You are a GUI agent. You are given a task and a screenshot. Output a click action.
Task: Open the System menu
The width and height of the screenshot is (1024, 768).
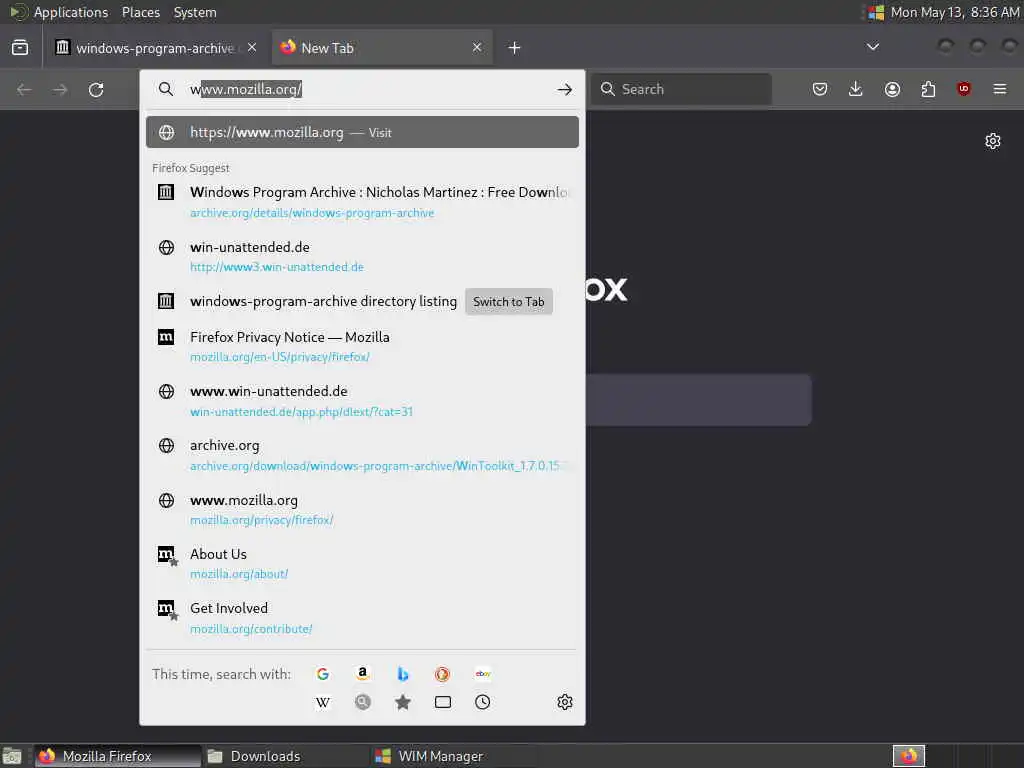pyautogui.click(x=195, y=12)
